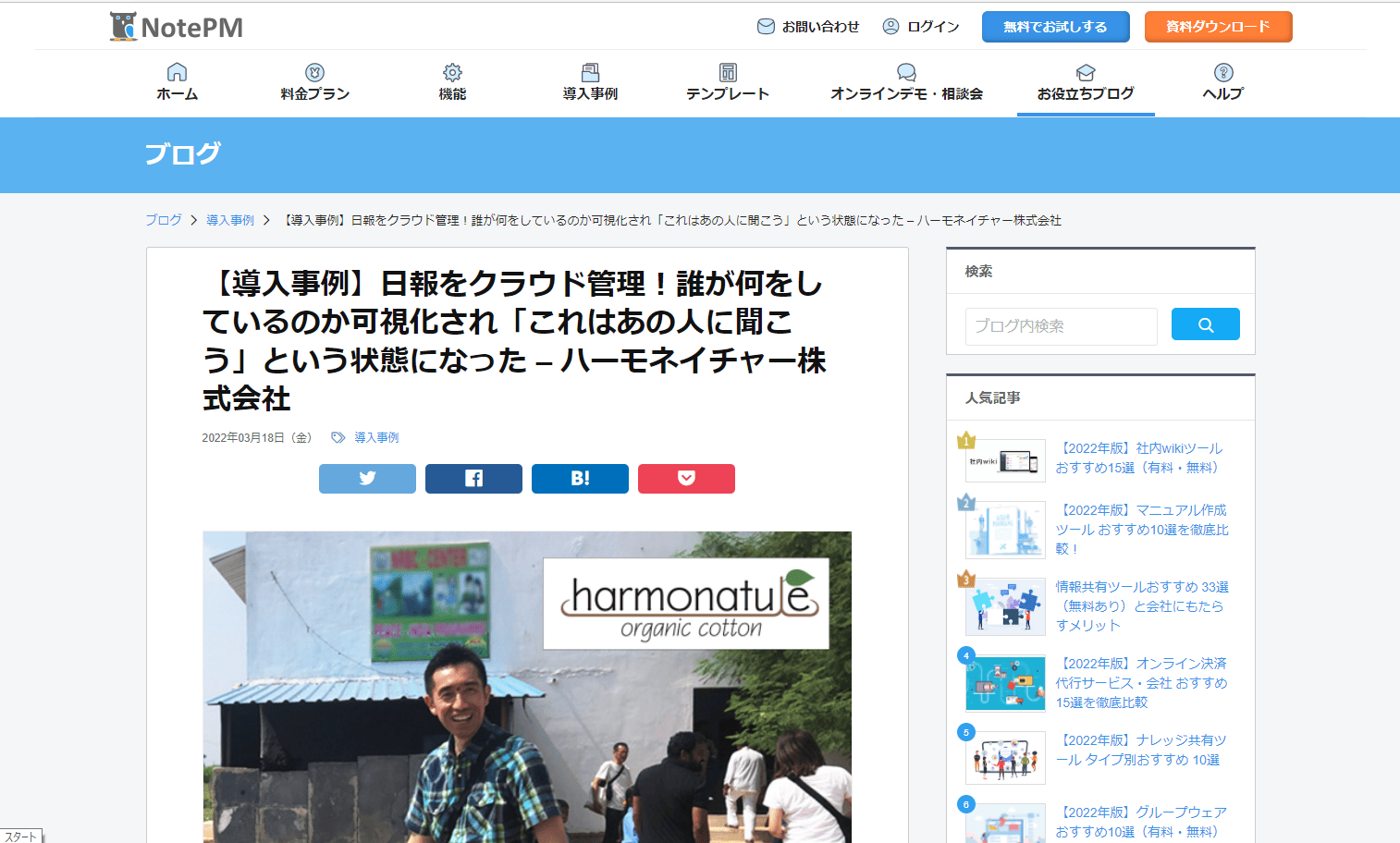Open ヘルプ question mark icon

1223,72
